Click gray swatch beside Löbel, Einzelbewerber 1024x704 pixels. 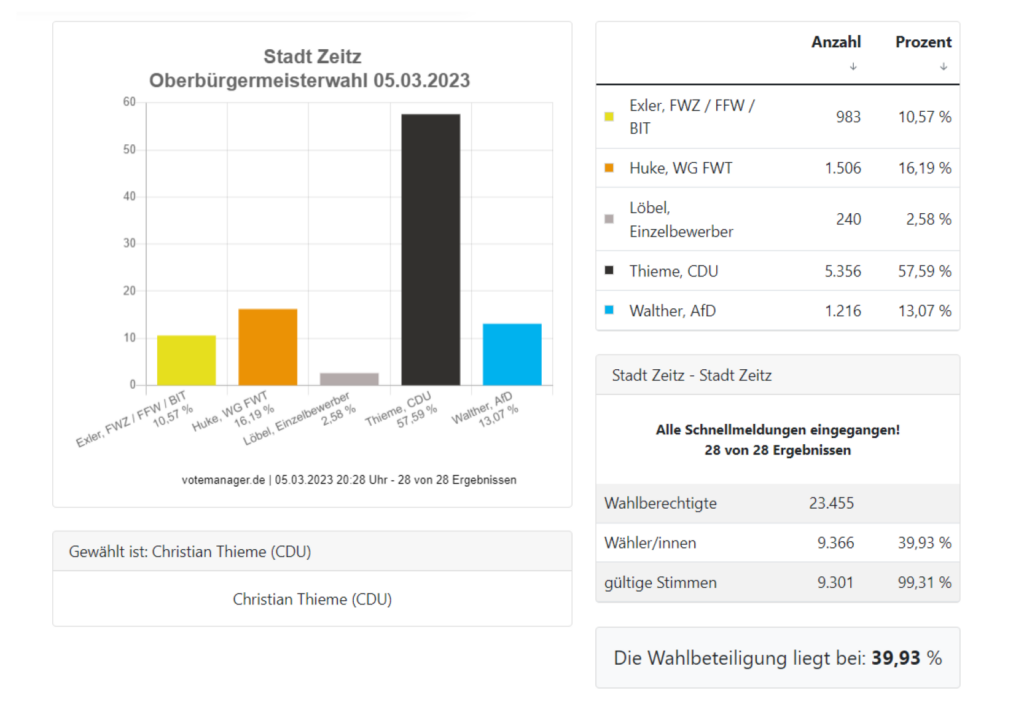pyautogui.click(x=609, y=220)
